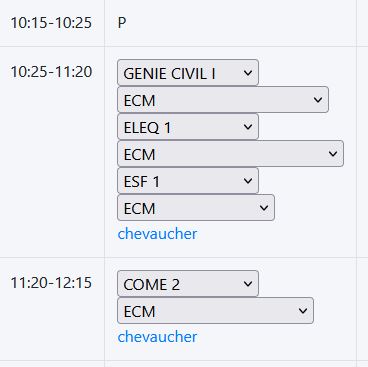This screenshot has height=367, width=368.
Task: Select the 10:15-10:25 time slot label
Action: click(51, 23)
